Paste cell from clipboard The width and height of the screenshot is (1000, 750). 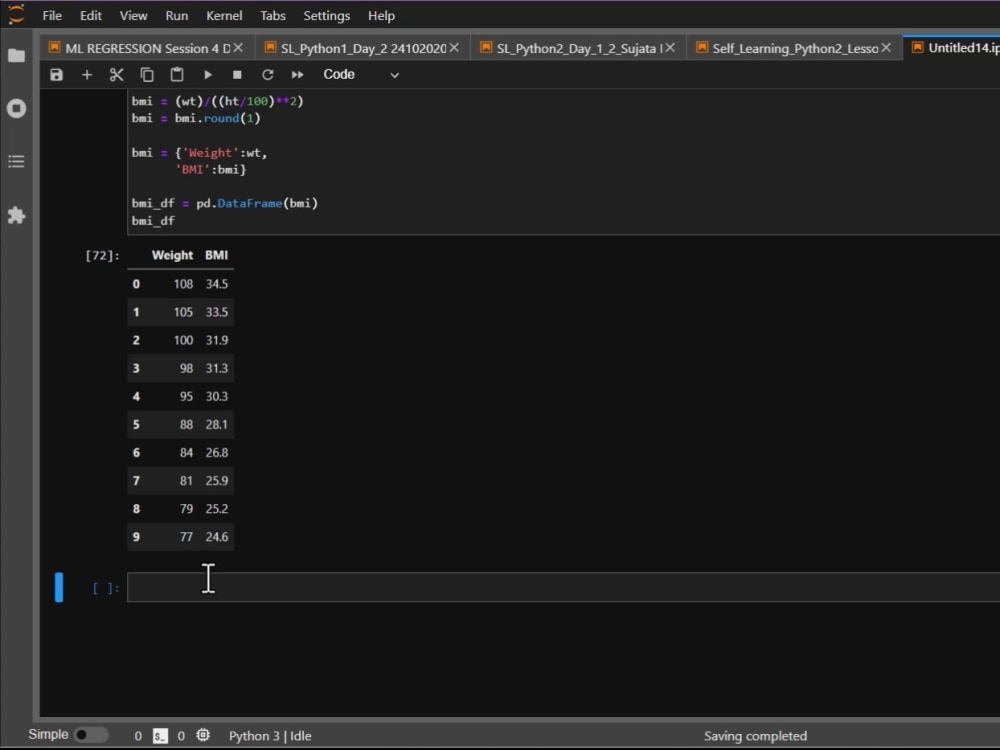pyautogui.click(x=177, y=75)
